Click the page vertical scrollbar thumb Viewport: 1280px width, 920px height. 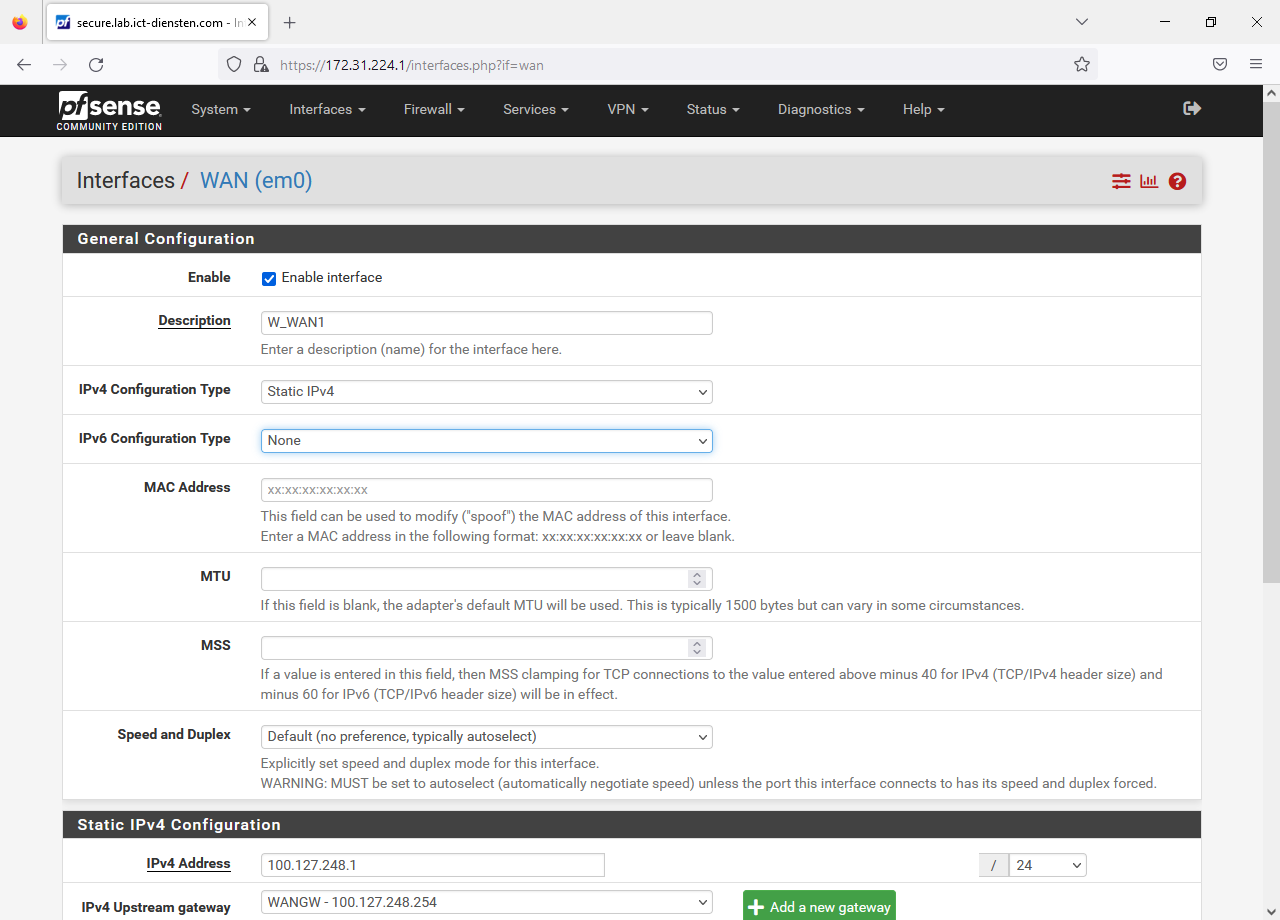[x=1271, y=342]
